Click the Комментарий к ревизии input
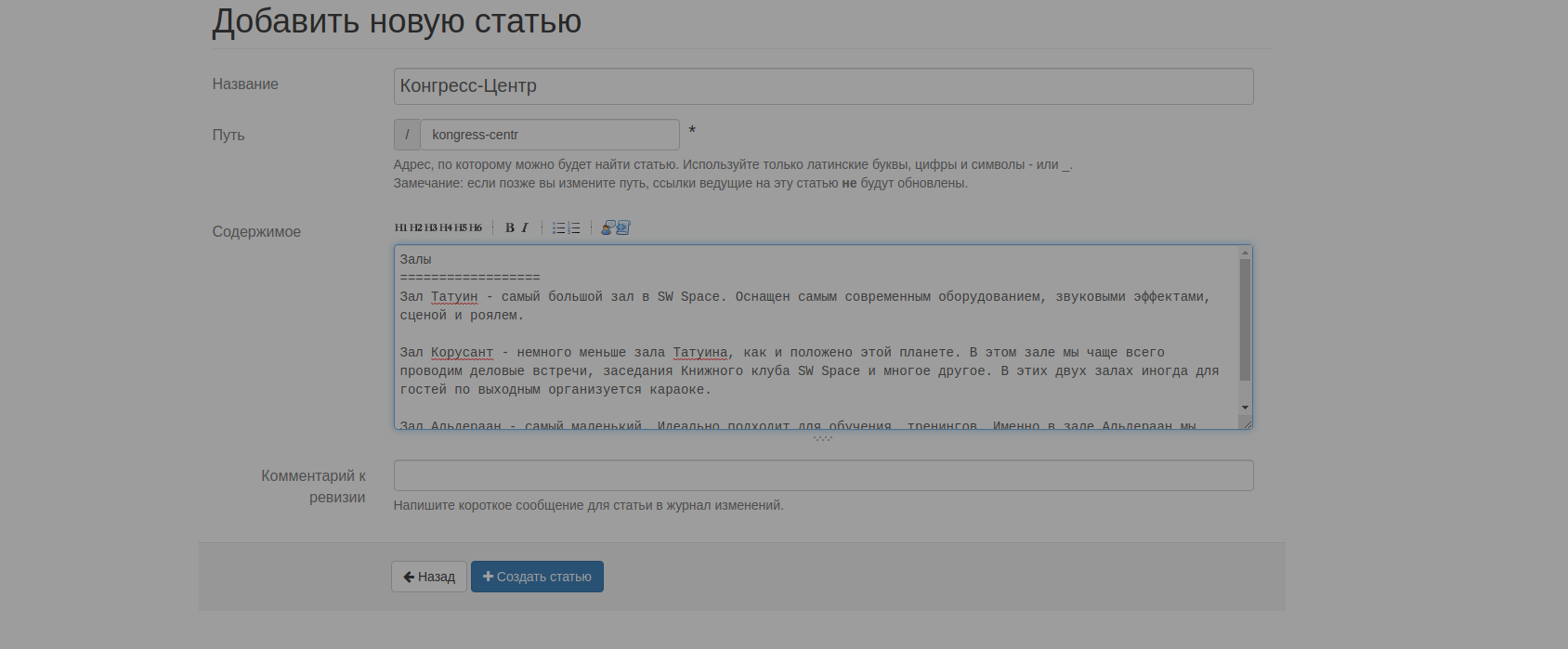This screenshot has height=649, width=1568. [823, 475]
